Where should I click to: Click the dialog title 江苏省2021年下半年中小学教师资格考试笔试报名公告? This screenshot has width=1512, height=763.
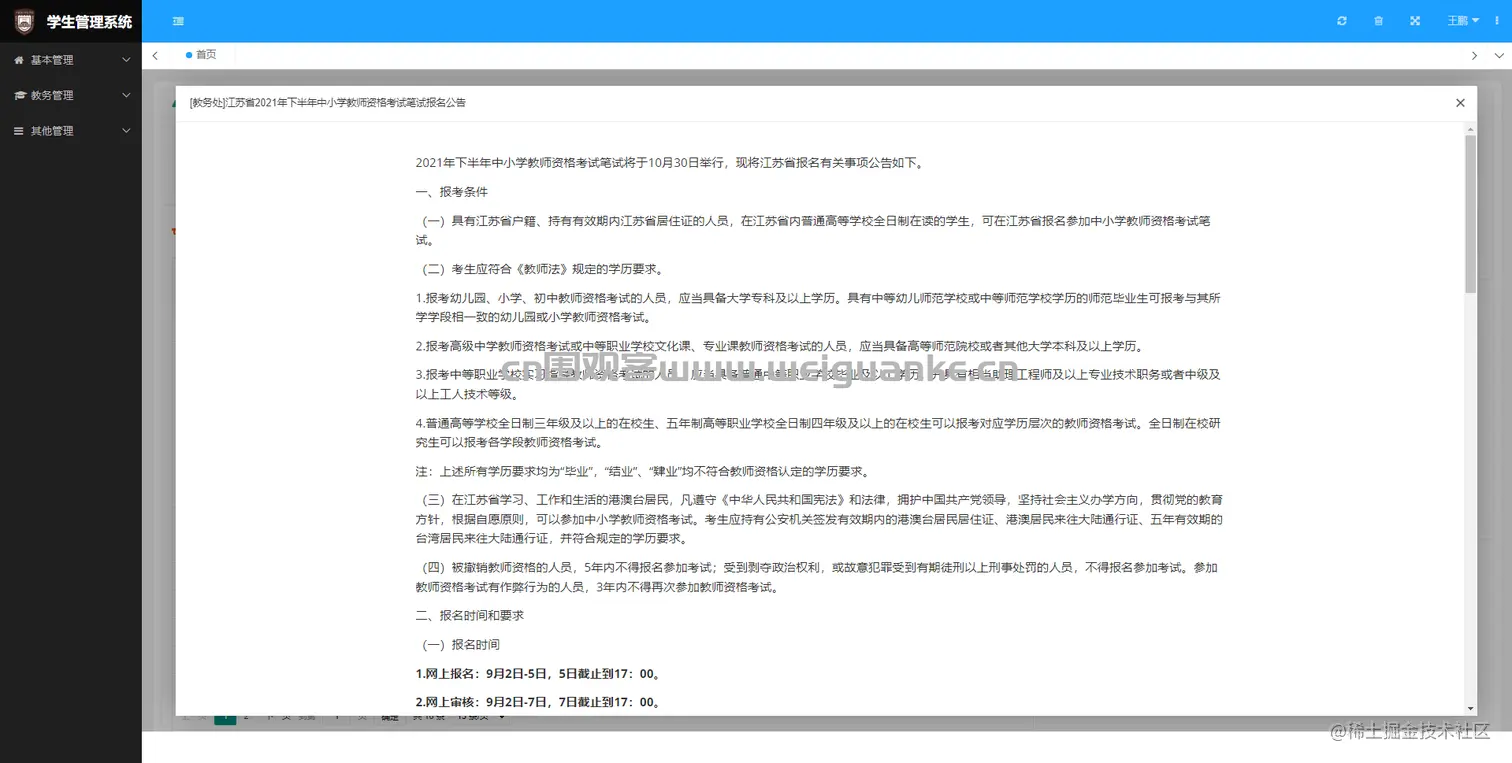pyautogui.click(x=346, y=103)
